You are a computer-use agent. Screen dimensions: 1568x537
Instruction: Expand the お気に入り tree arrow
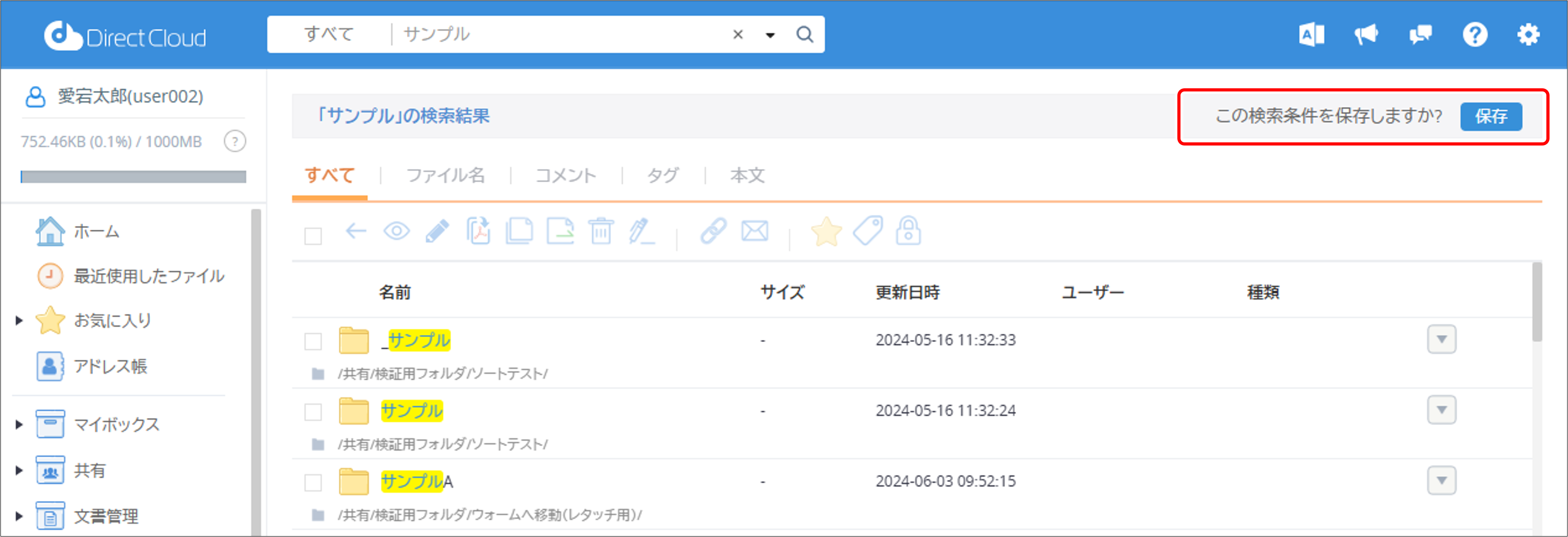pos(19,320)
